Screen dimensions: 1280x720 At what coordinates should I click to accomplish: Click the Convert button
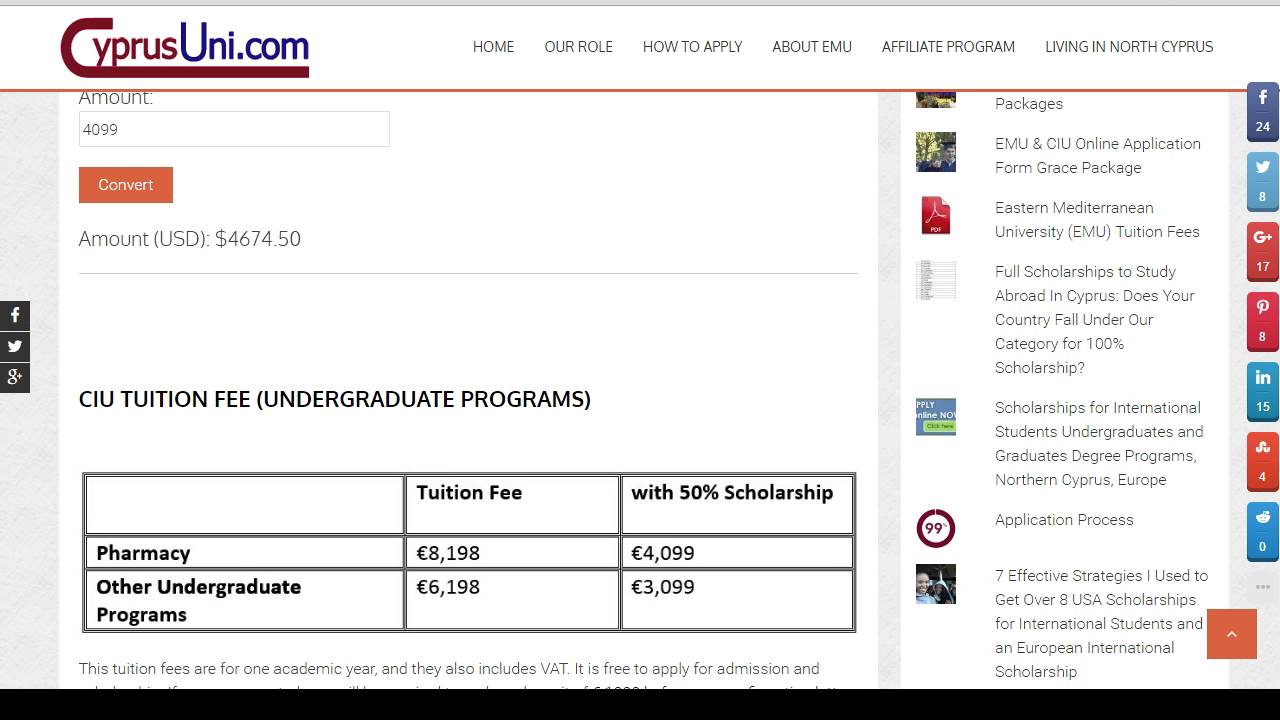pyautogui.click(x=126, y=185)
